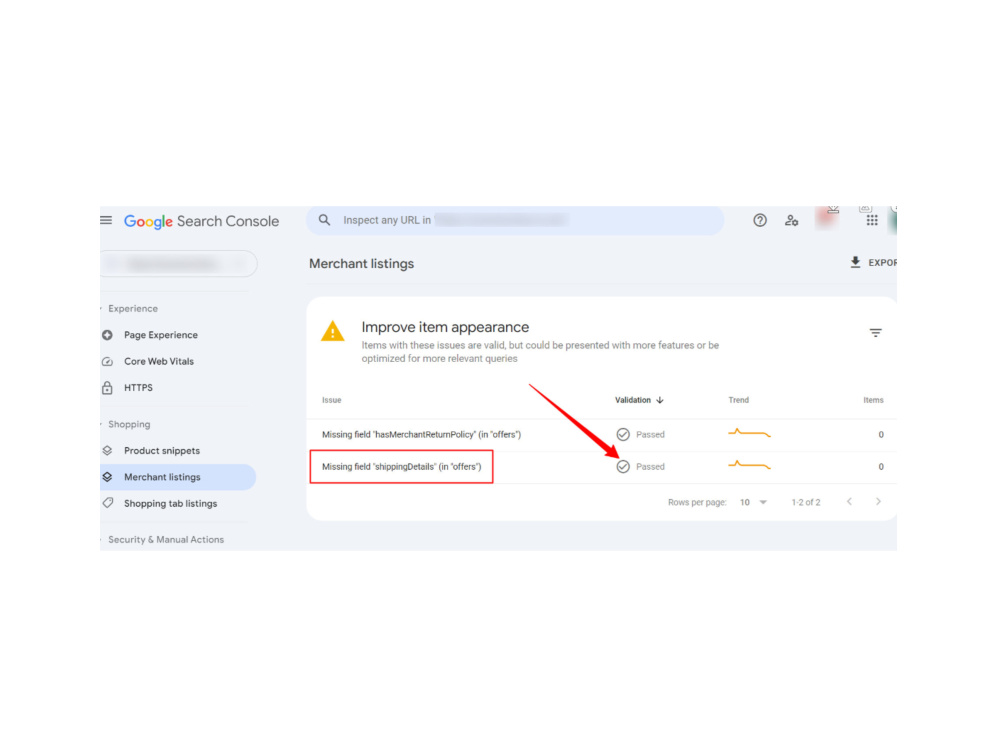Click the Items column header
This screenshot has width=1000, height=750.
(873, 401)
